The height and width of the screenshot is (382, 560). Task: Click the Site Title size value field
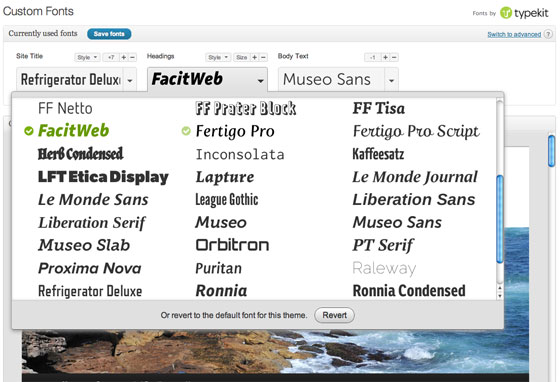coord(111,57)
